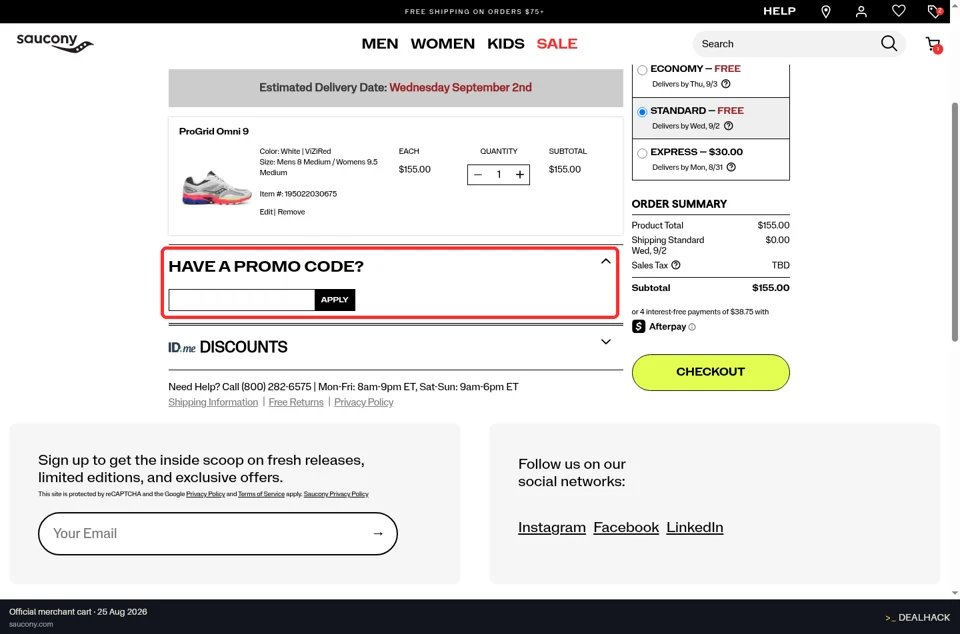Decrease quantity with minus button
This screenshot has height=634, width=960.
(478, 174)
